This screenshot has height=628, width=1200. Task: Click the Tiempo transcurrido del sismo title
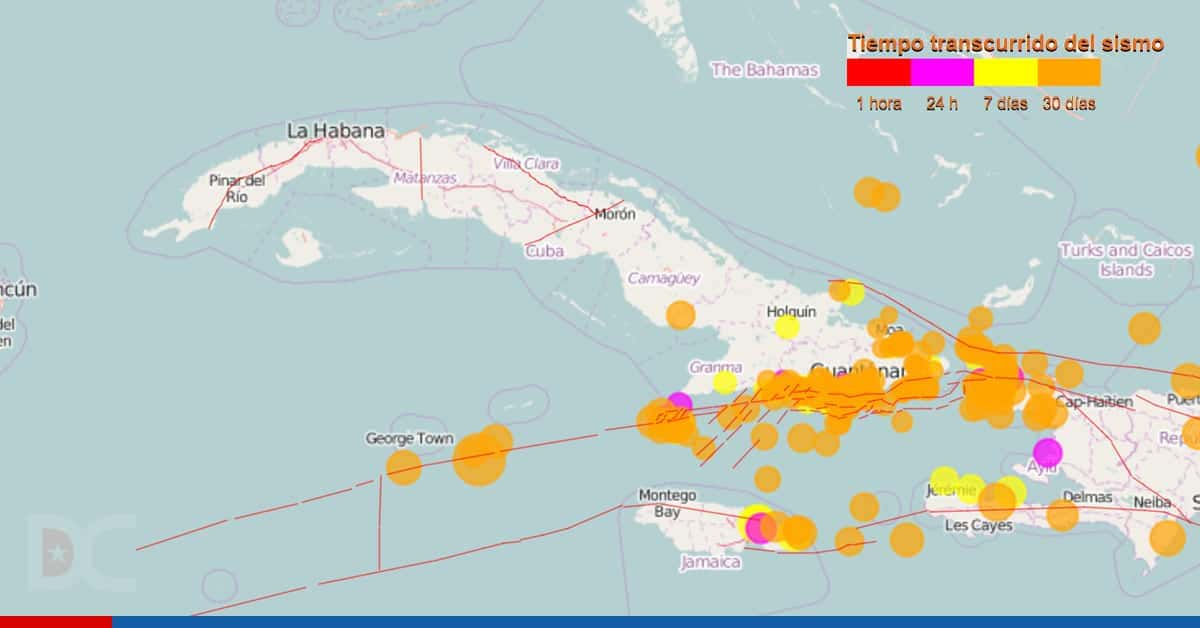(x=1005, y=44)
